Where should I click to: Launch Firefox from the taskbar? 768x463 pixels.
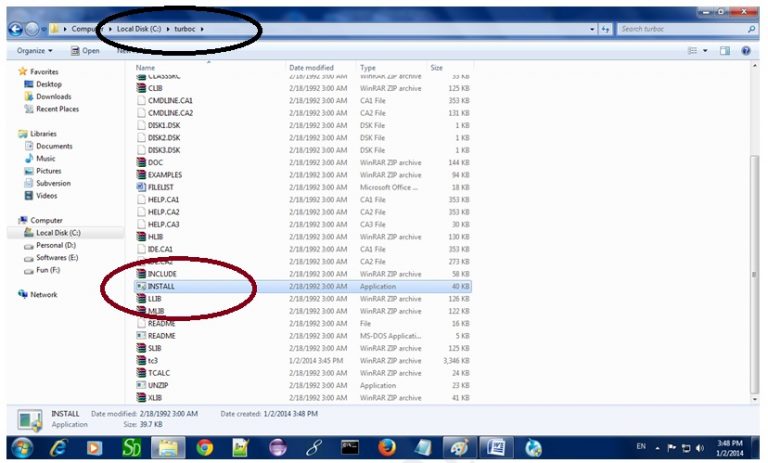pos(386,447)
